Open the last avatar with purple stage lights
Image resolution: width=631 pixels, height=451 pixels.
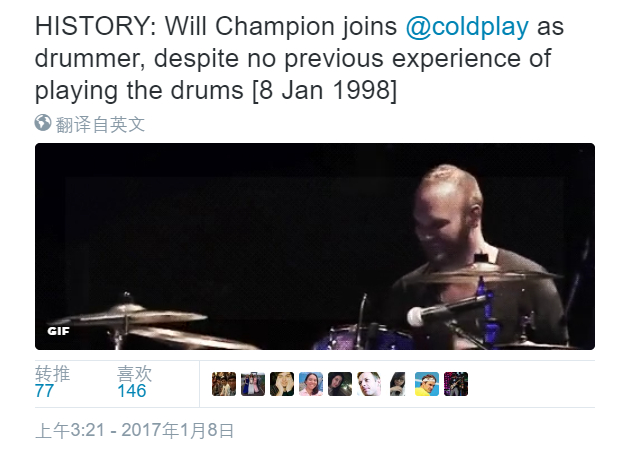point(456,384)
